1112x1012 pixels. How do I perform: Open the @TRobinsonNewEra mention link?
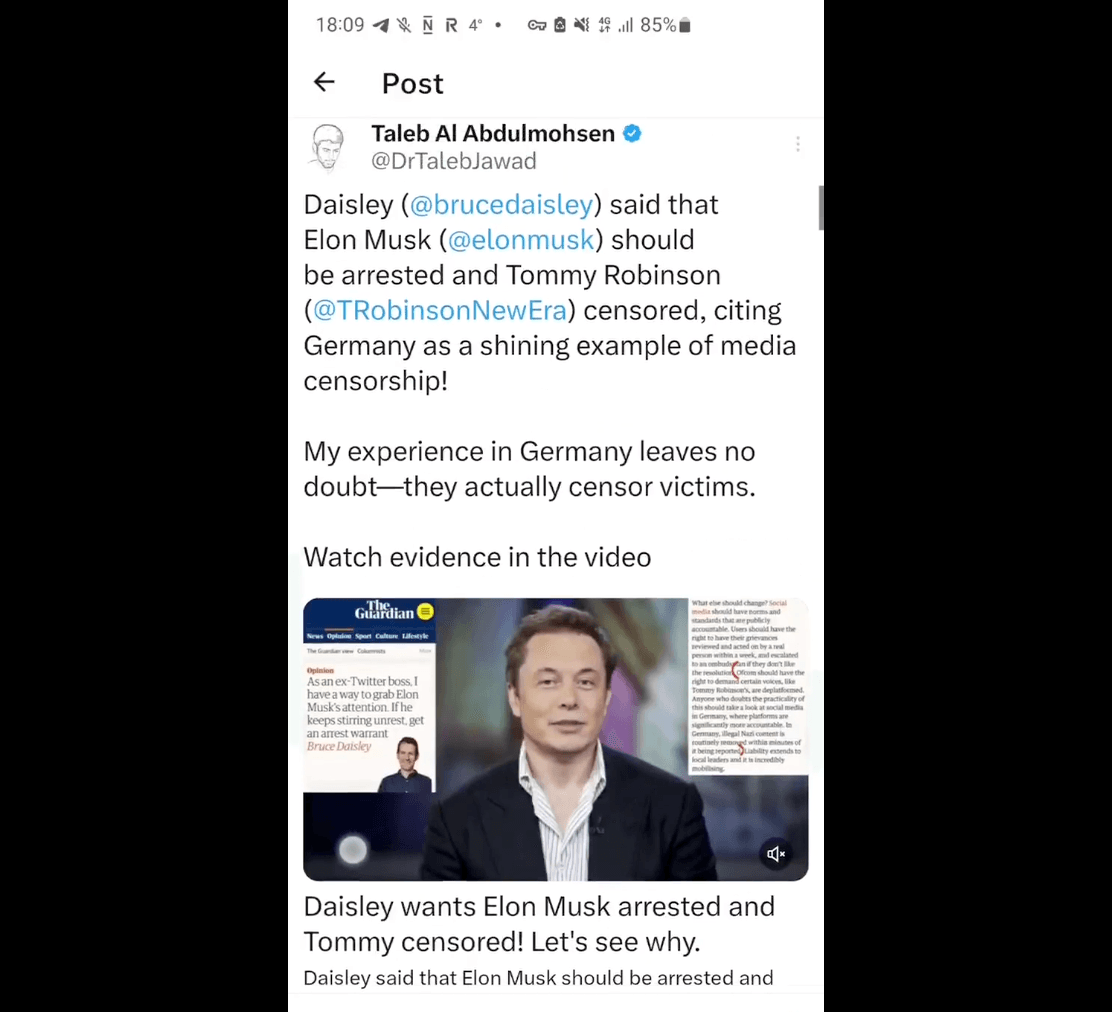(440, 311)
